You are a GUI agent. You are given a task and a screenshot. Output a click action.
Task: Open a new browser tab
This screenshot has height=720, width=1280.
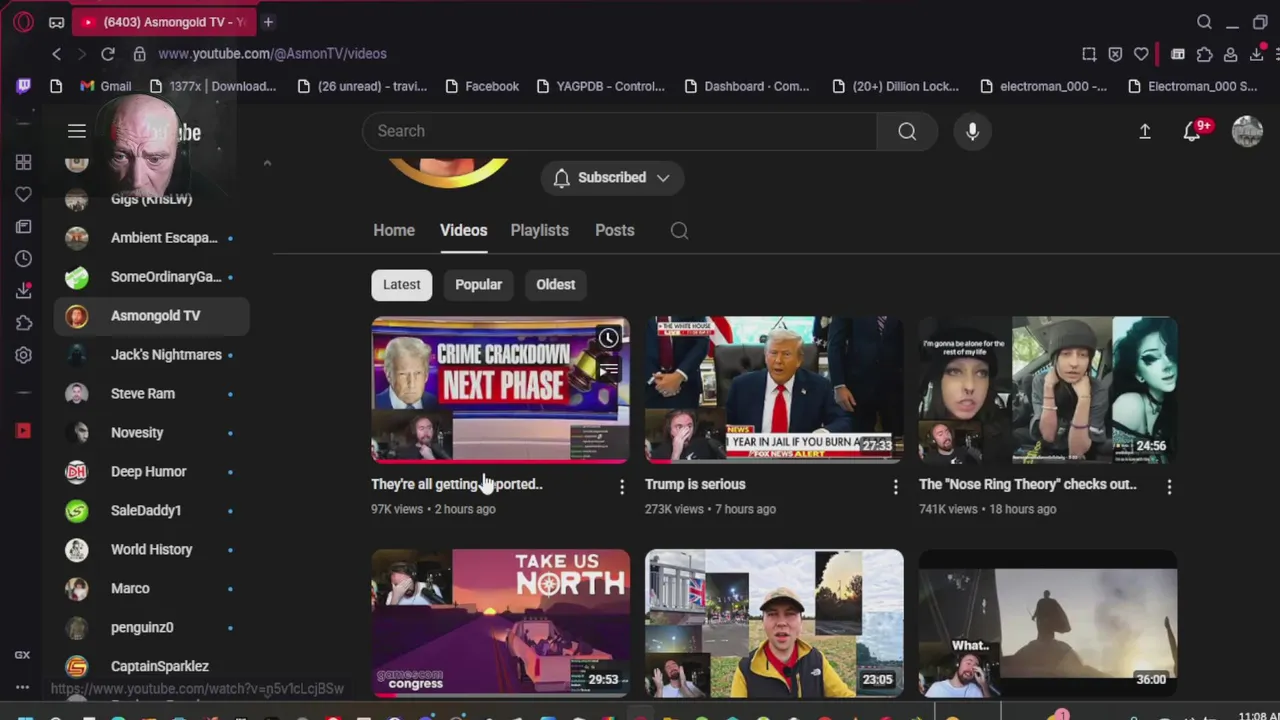tap(268, 22)
